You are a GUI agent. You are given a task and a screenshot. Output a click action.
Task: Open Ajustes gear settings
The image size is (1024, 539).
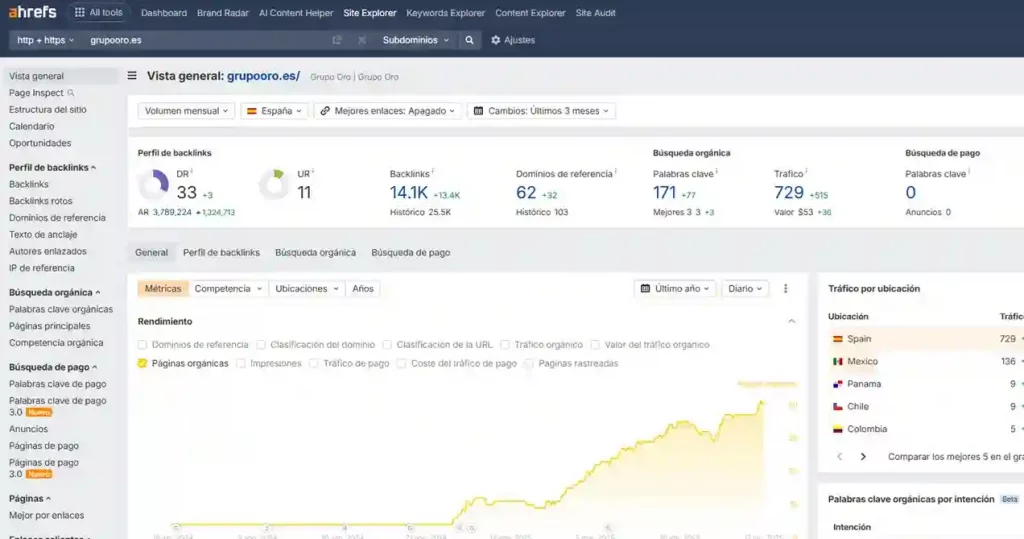click(513, 40)
